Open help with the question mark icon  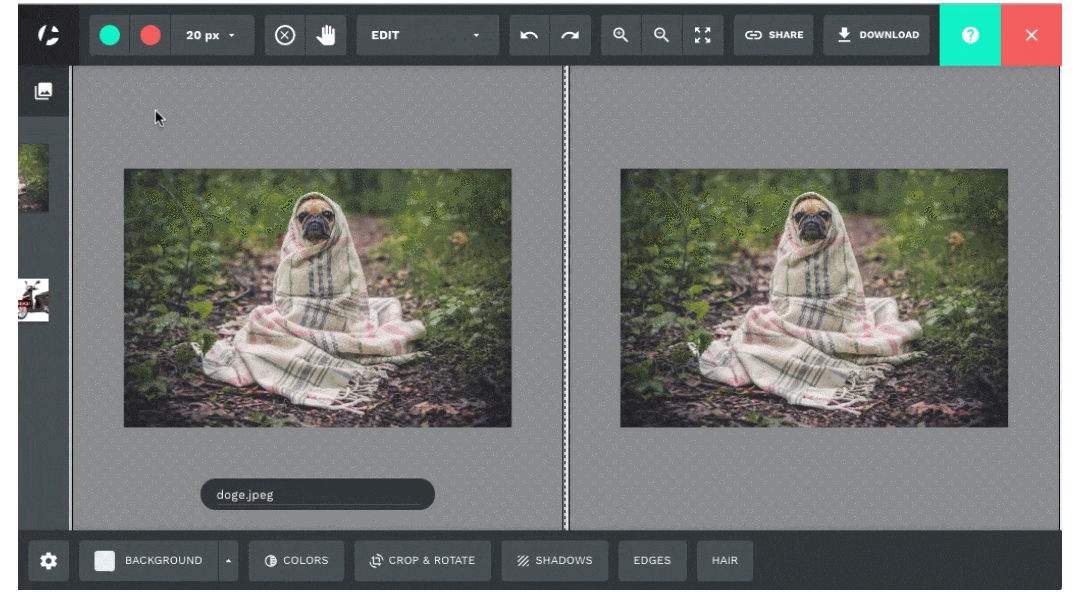click(x=969, y=35)
